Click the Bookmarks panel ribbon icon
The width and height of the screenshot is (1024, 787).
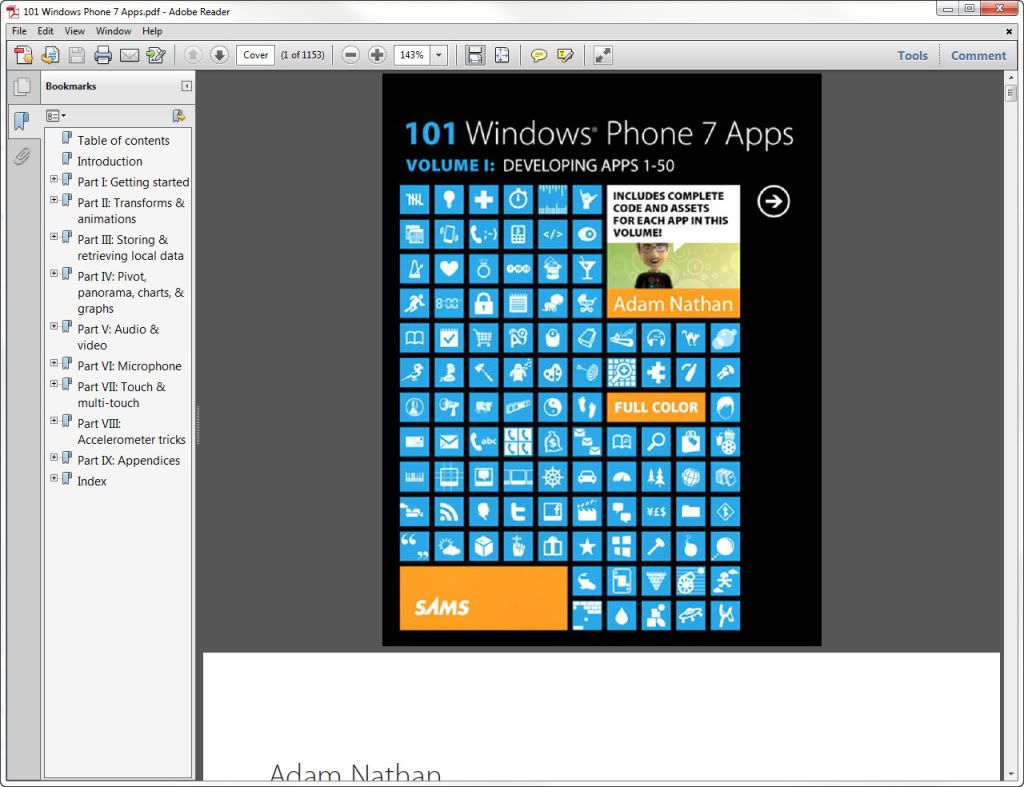click(22, 121)
